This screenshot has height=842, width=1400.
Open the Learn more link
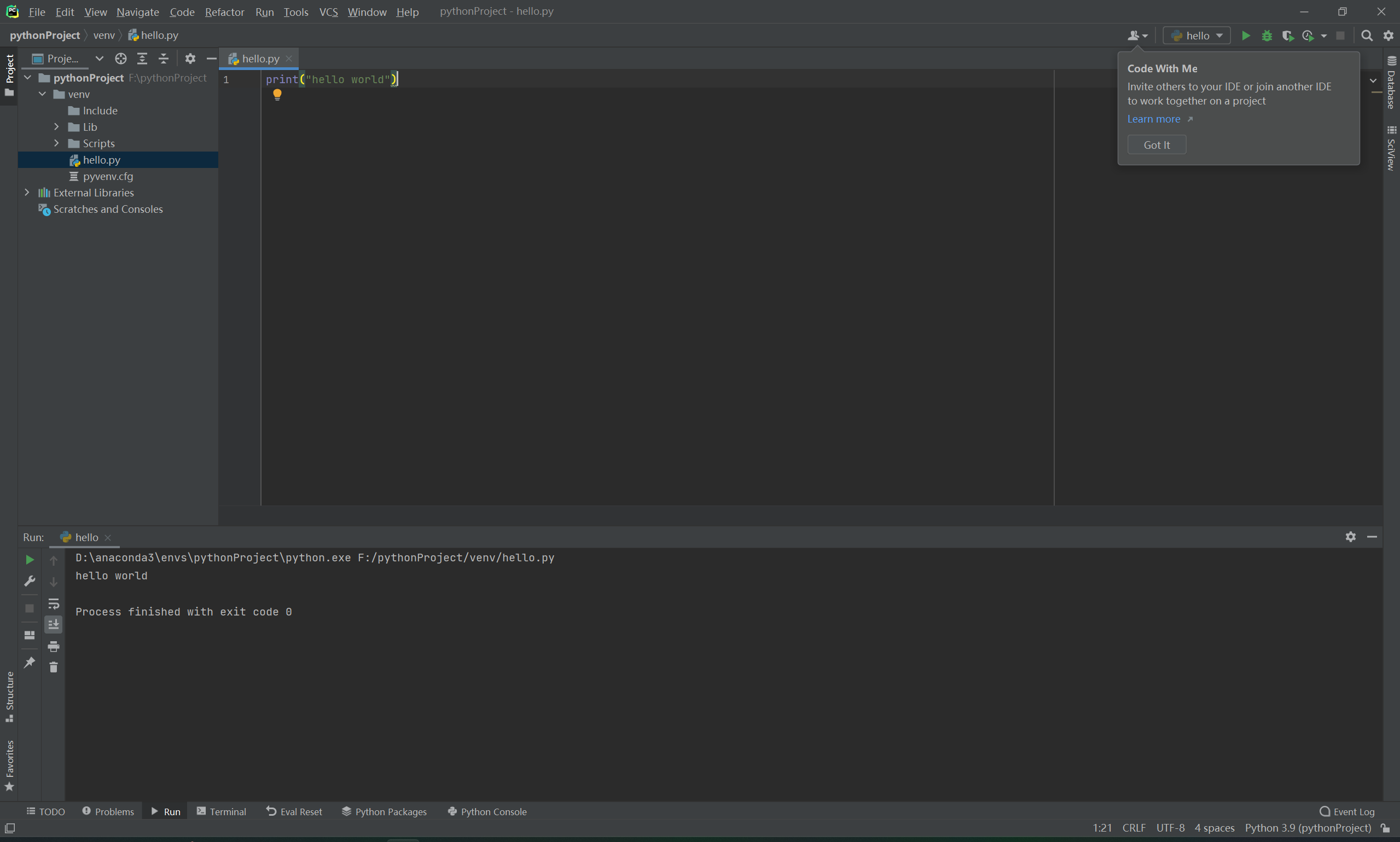click(1153, 119)
